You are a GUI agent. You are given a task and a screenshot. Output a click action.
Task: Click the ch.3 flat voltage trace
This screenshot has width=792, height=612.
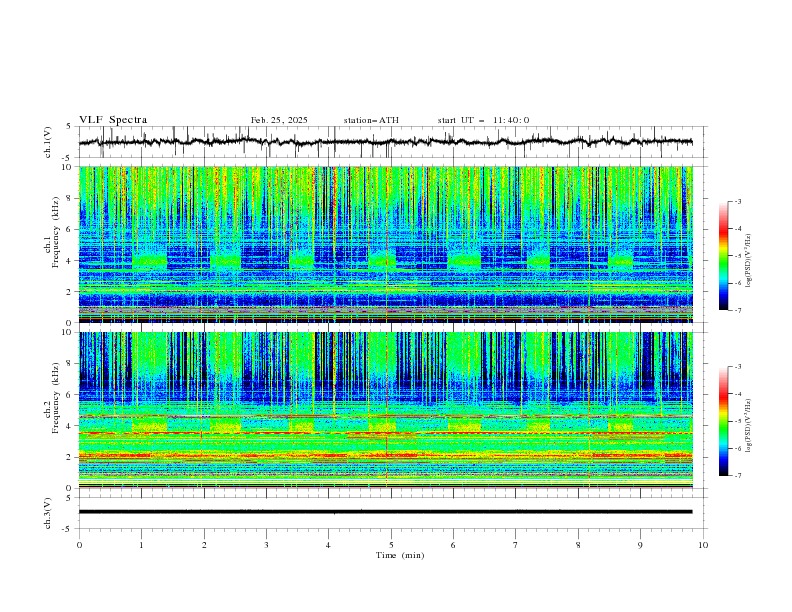point(385,512)
